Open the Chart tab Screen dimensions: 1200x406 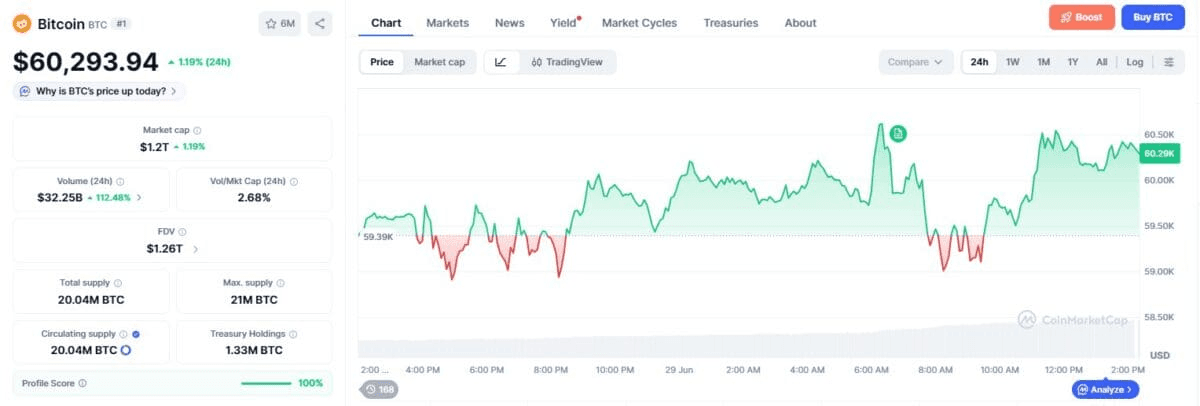pyautogui.click(x=386, y=23)
